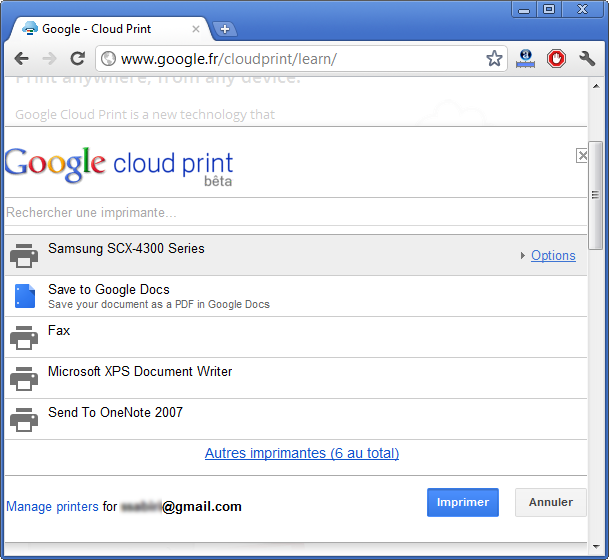Select Send To OneNote 2007
609x560 pixels.
(x=296, y=419)
